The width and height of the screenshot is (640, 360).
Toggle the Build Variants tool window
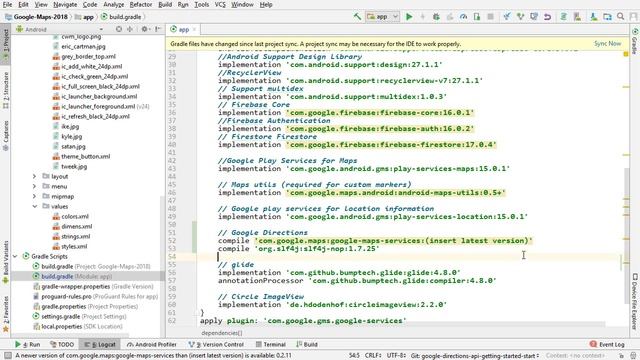pyautogui.click(x=5, y=262)
